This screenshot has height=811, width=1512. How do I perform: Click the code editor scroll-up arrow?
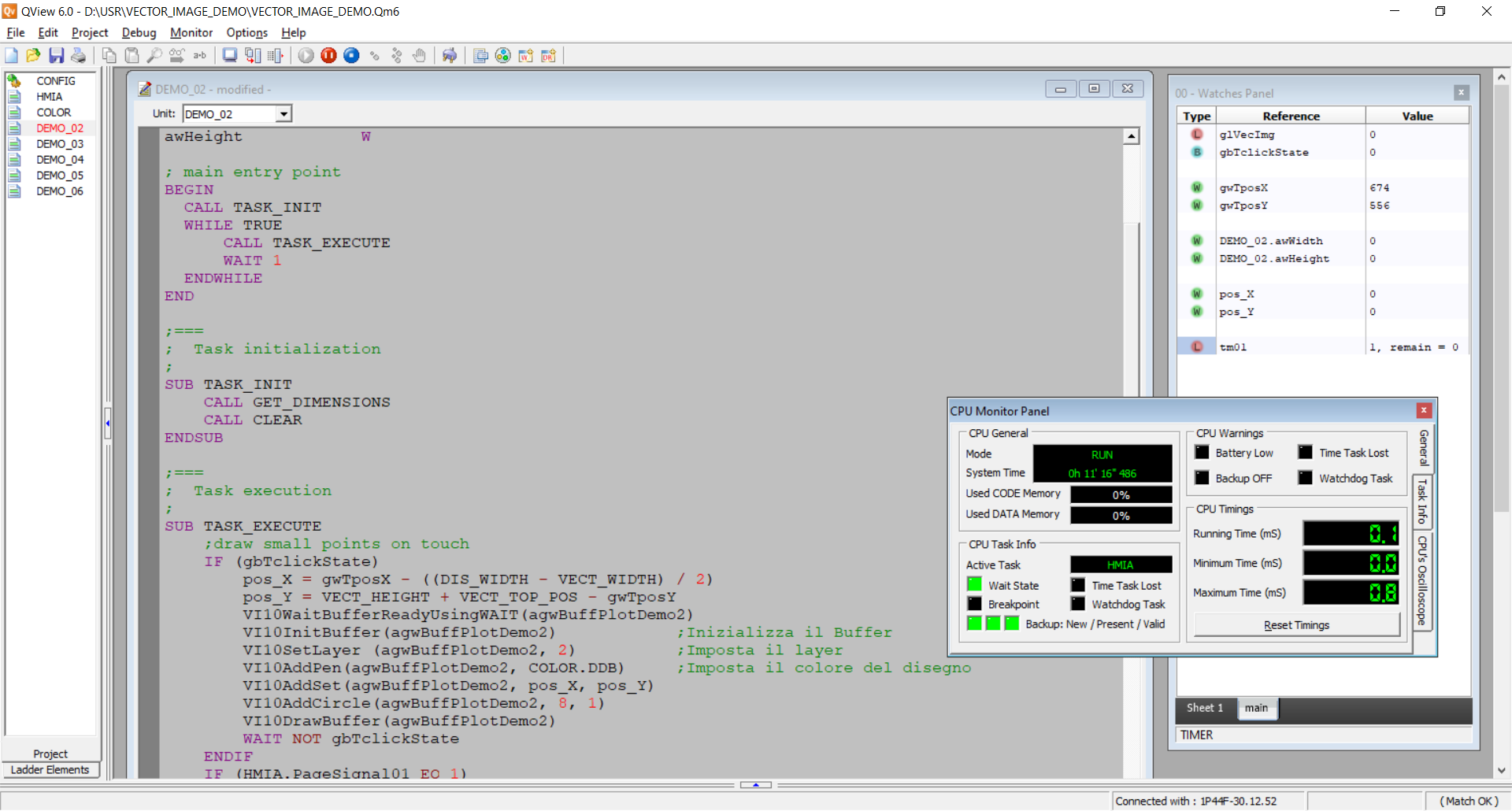(x=1132, y=136)
